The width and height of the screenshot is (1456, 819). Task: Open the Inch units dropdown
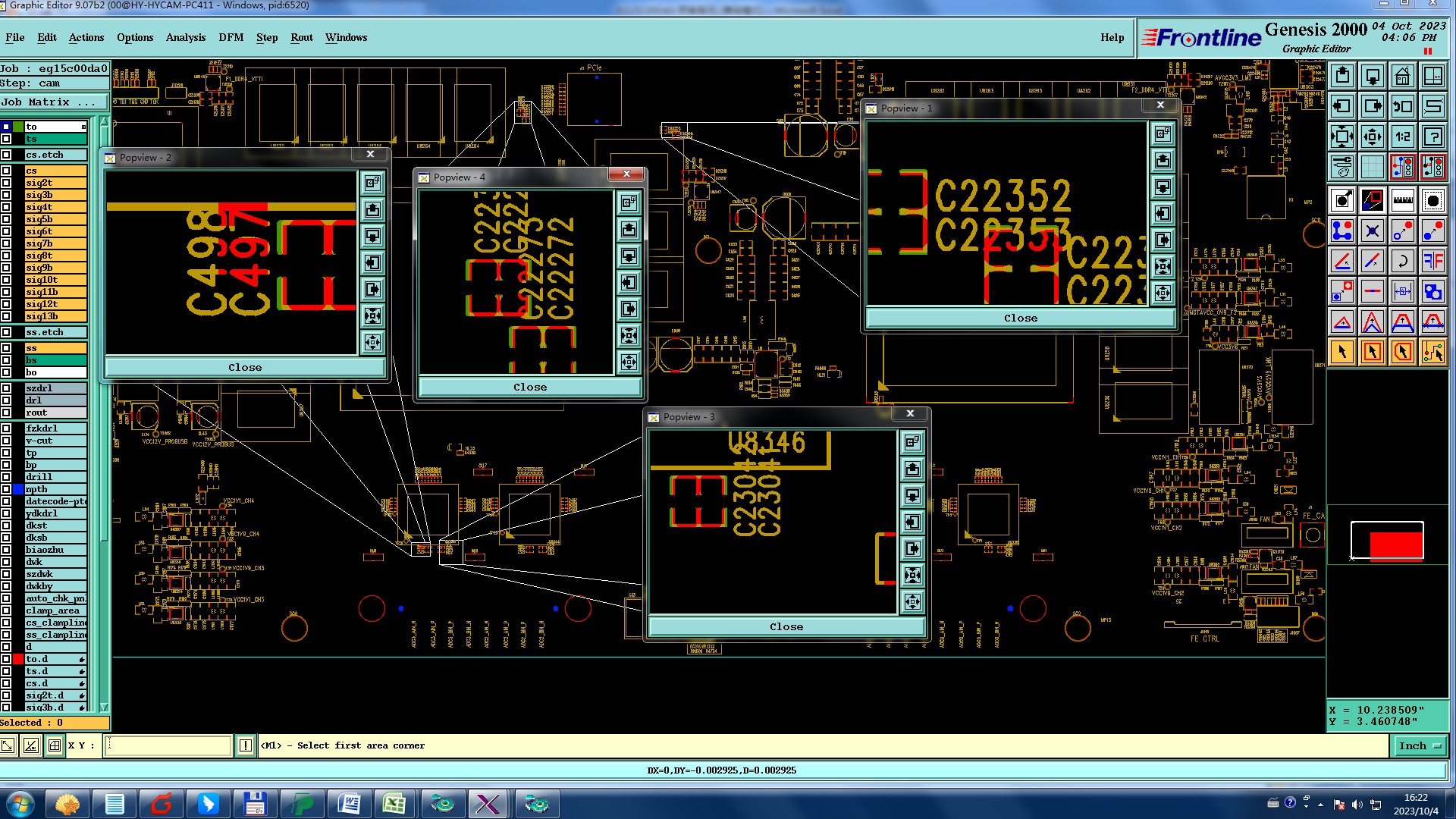pyautogui.click(x=1419, y=746)
